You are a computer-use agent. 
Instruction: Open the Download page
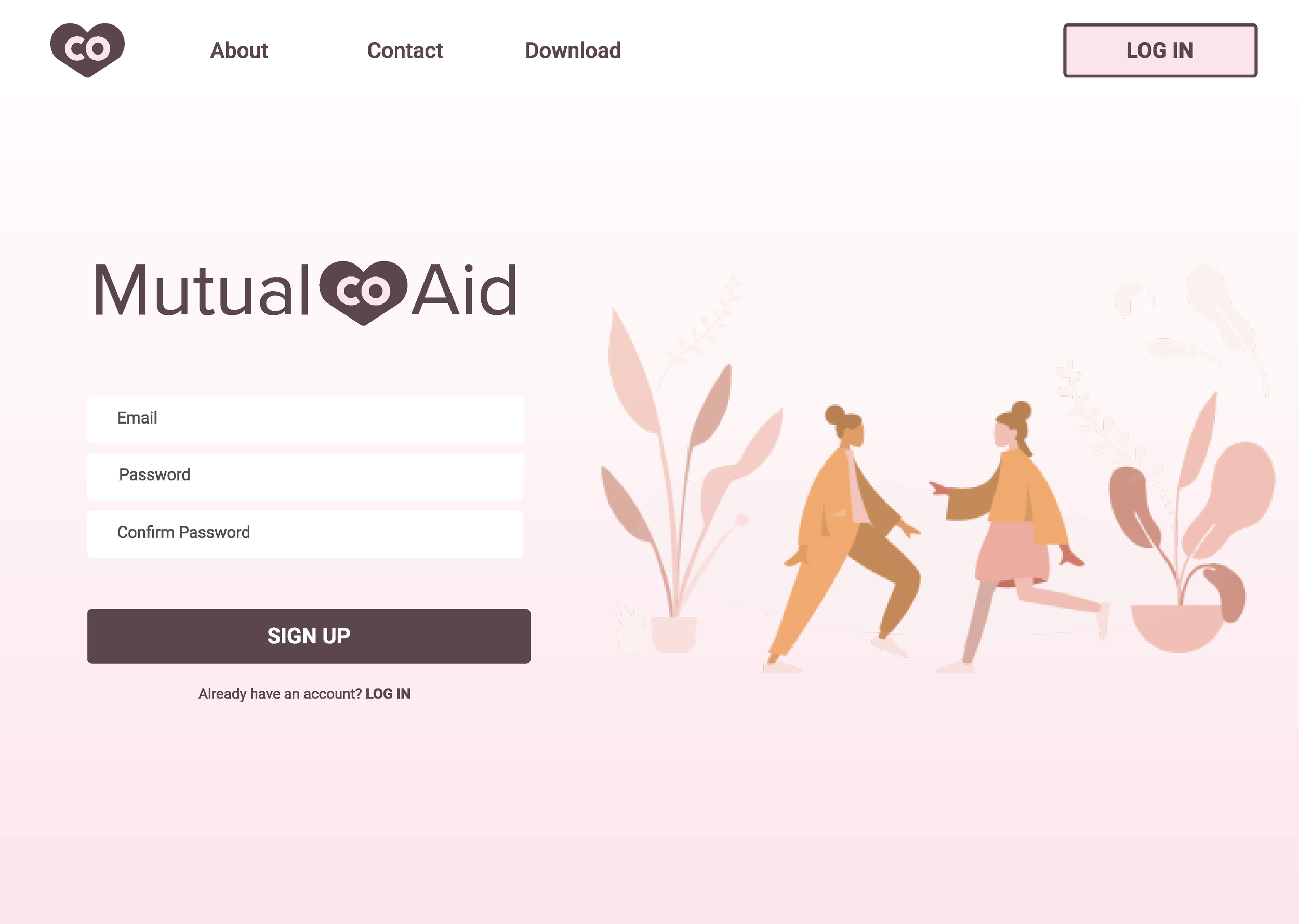click(x=573, y=50)
